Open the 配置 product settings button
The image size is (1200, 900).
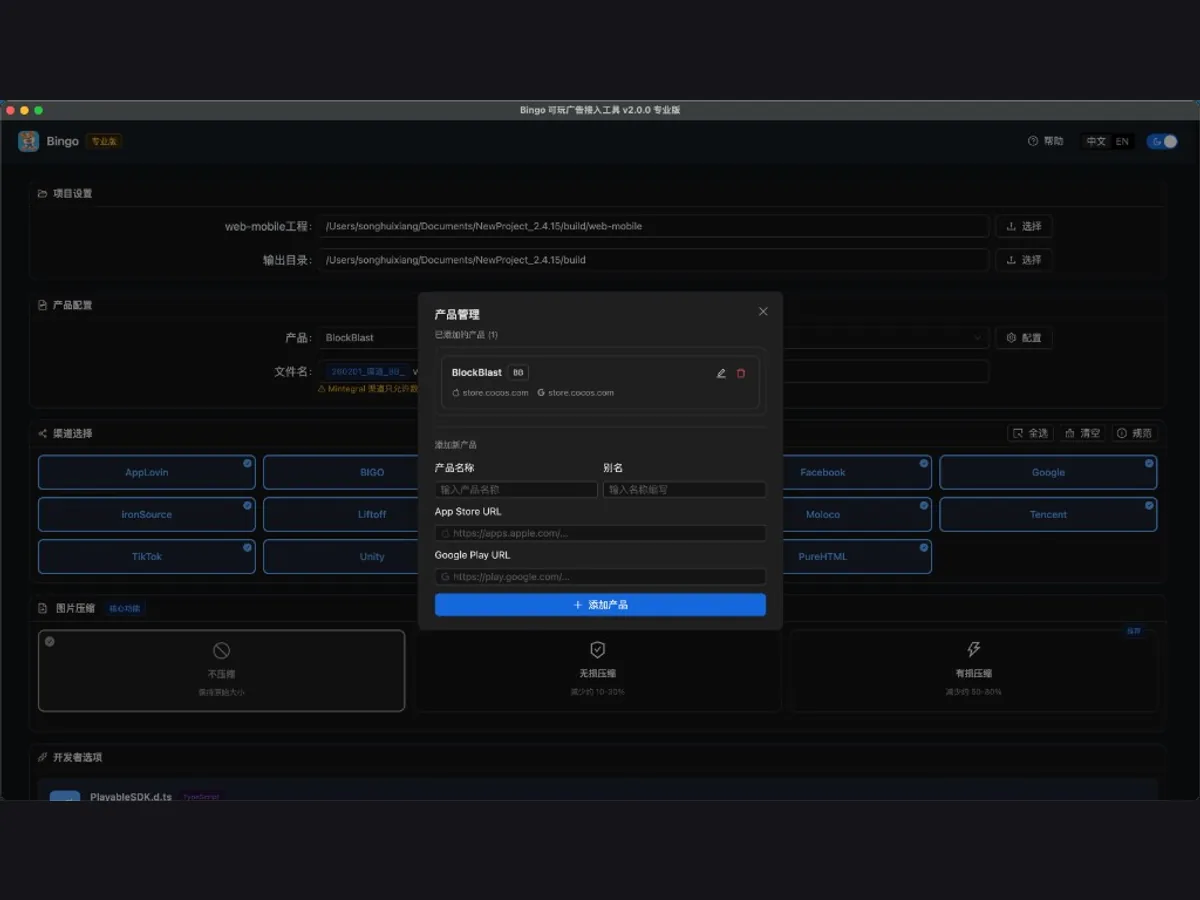pos(1024,338)
